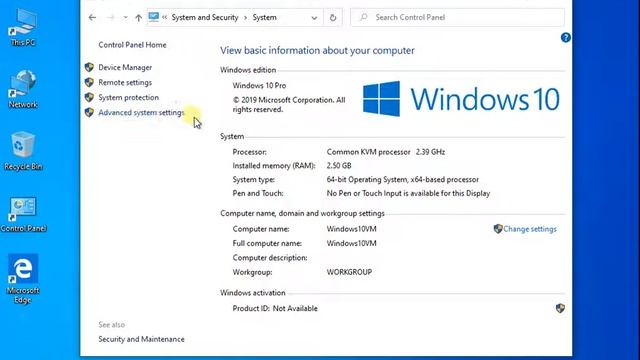Click Change settings link
This screenshot has width=640, height=360.
(x=530, y=229)
